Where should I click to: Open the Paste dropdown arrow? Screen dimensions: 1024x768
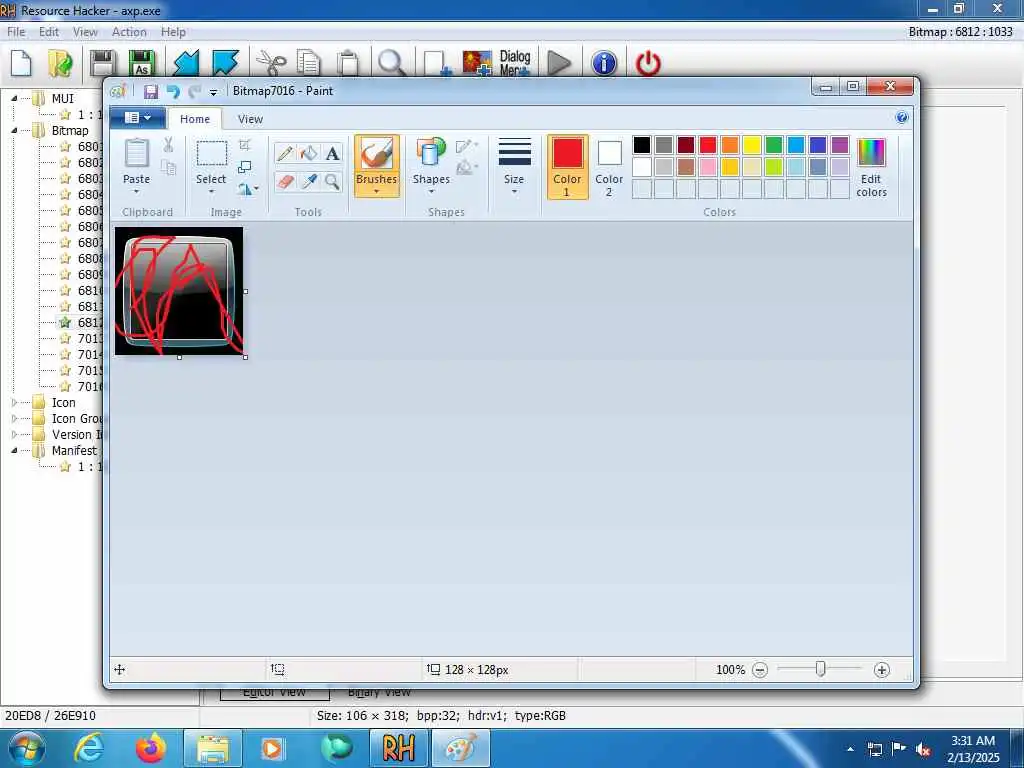[136, 191]
